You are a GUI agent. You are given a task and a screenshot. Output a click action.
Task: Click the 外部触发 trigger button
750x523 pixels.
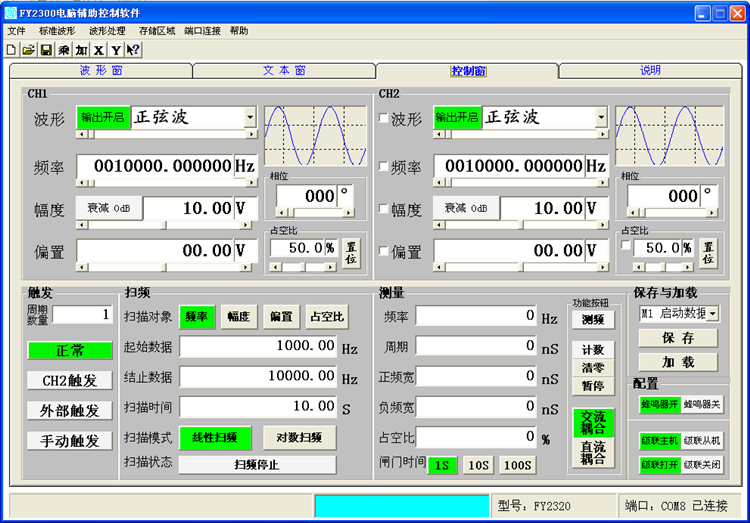[70, 411]
